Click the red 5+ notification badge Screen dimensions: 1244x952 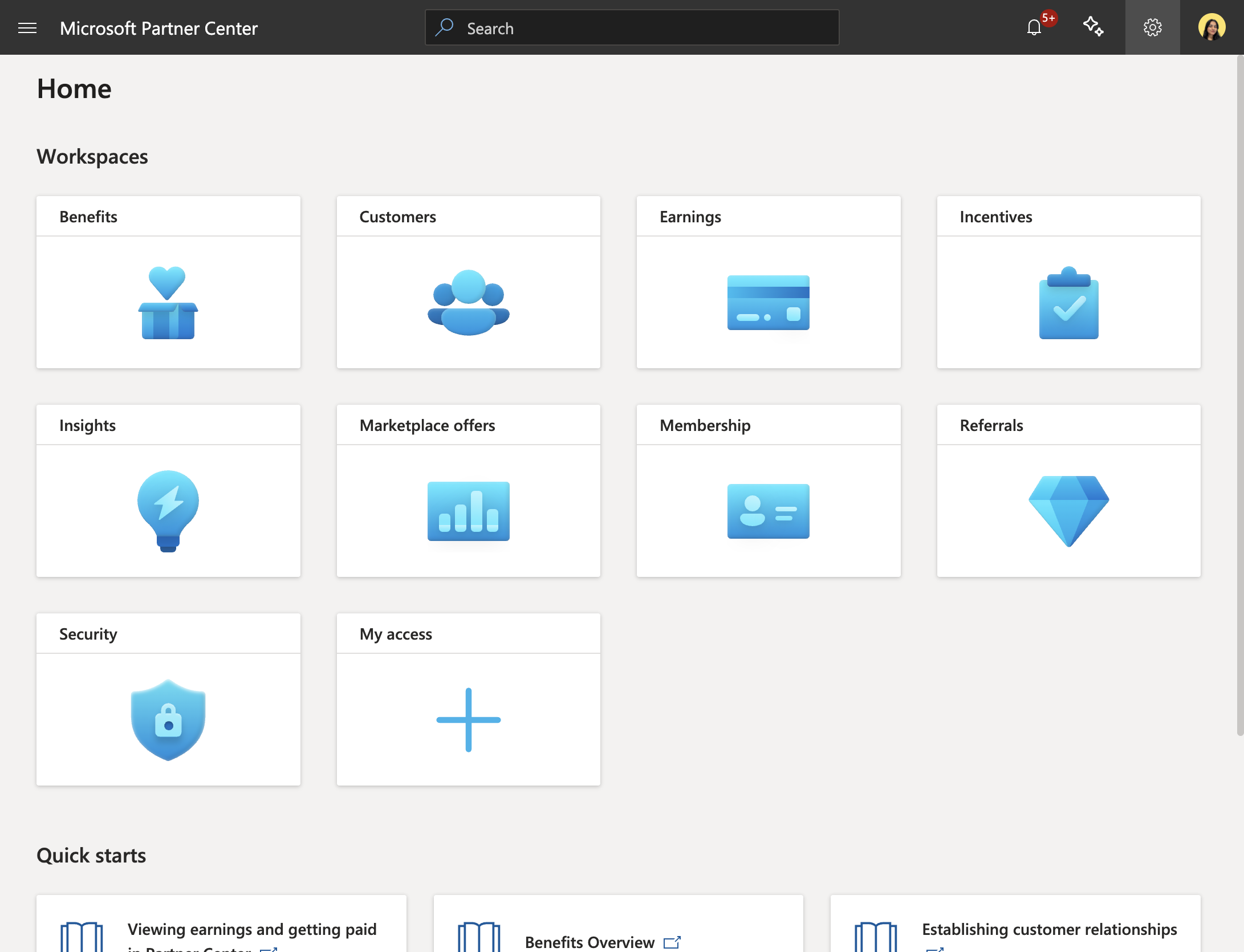pyautogui.click(x=1049, y=18)
